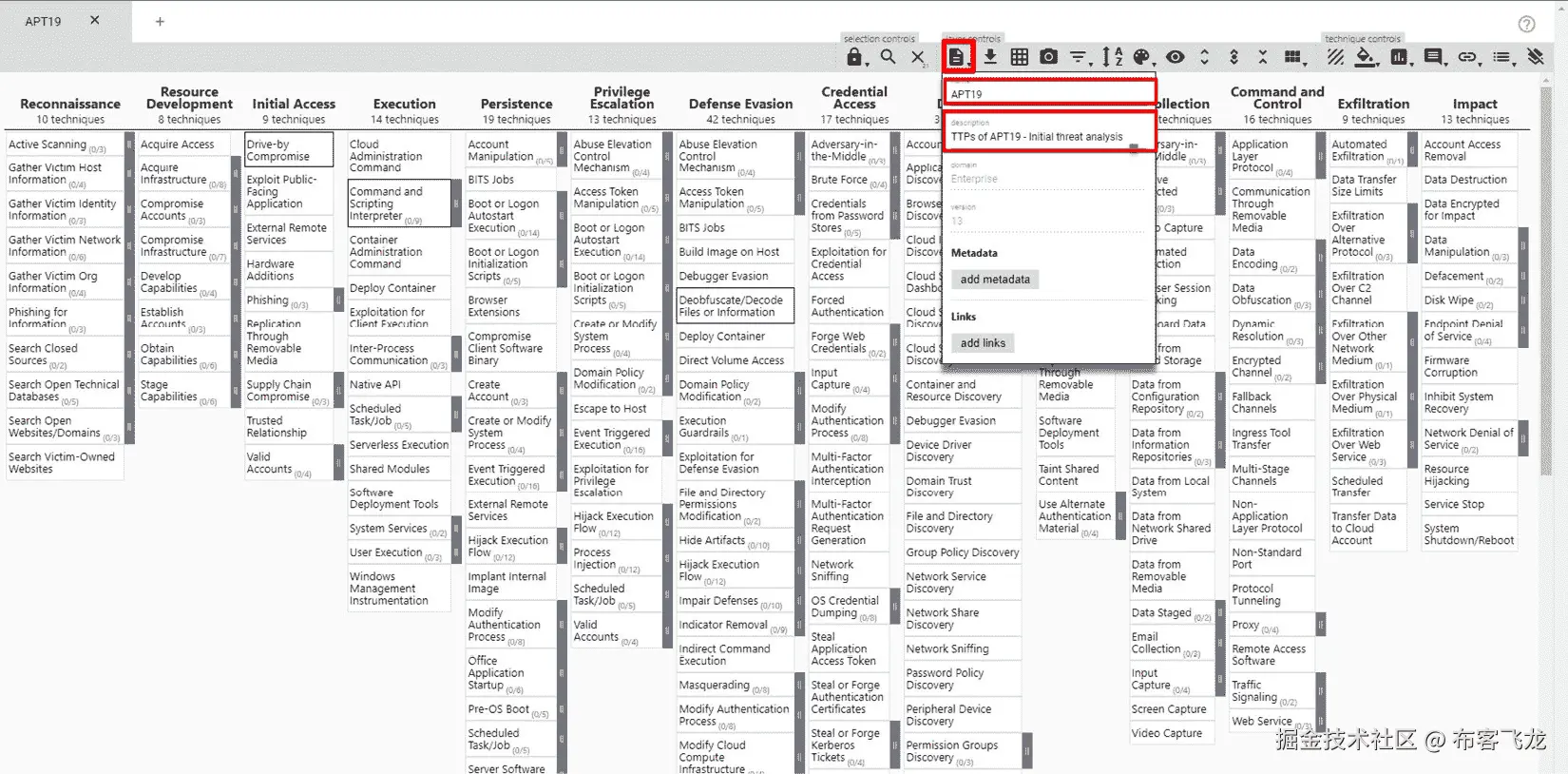This screenshot has width=1568, height=774.
Task: Open the technique comment control
Action: 1434,57
